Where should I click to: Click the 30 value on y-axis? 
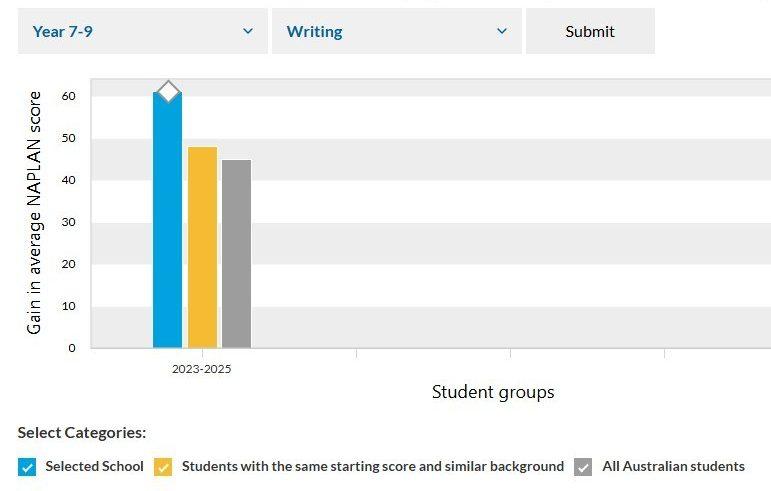[x=69, y=222]
